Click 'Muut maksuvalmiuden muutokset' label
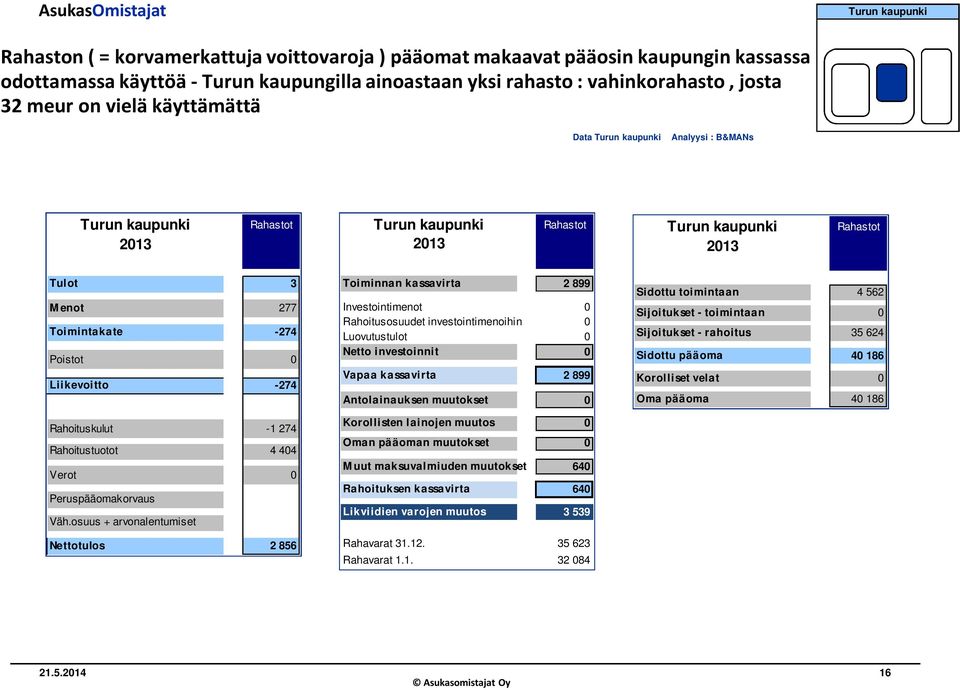Screen dimensions: 960x690 coord(434,467)
